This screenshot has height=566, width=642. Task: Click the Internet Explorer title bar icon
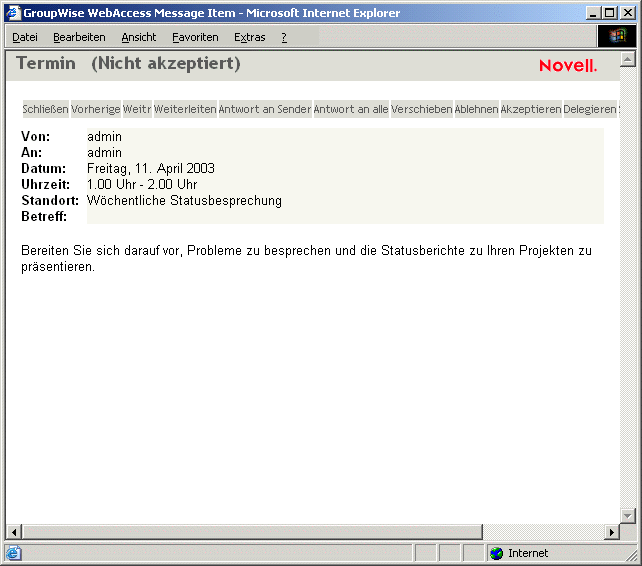pos(13,13)
